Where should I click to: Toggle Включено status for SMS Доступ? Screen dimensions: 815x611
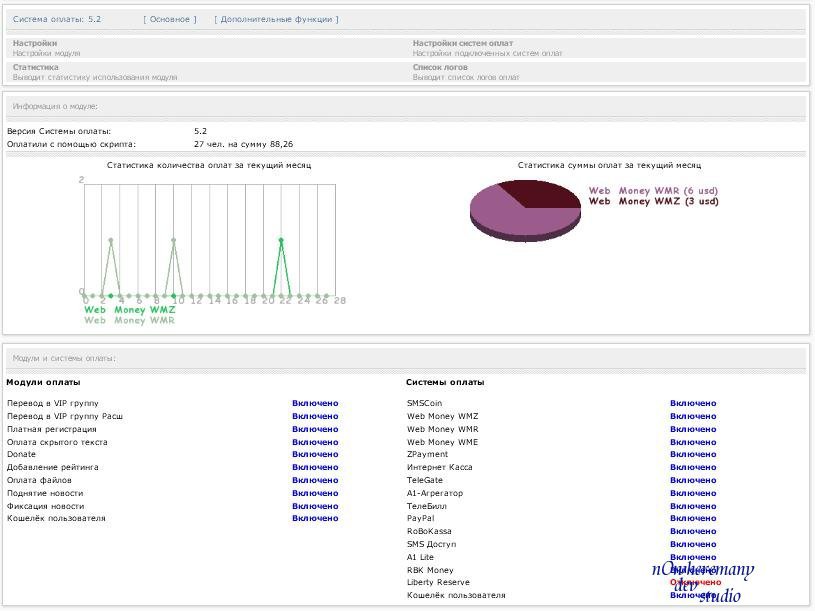[x=693, y=544]
